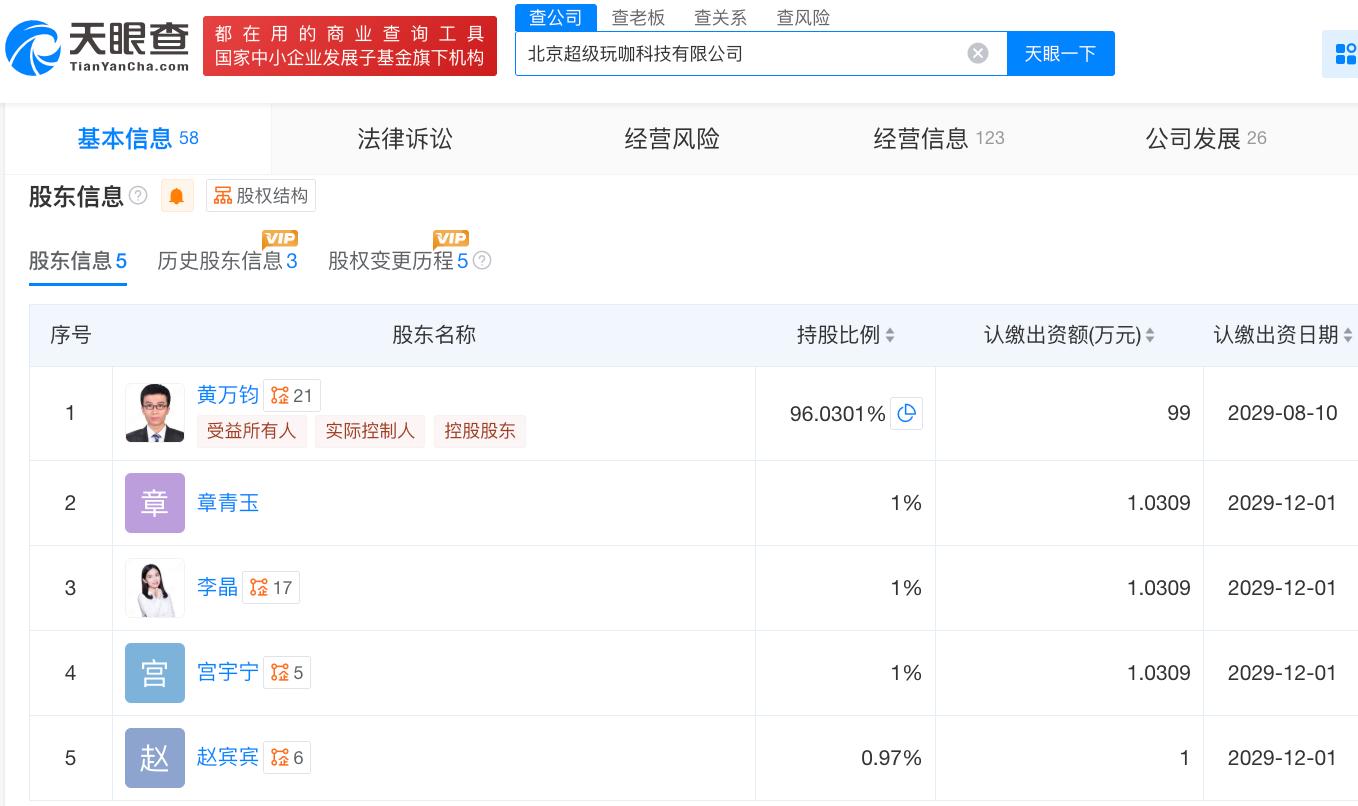Open the 查老板 menu item
Screen dimensions: 1358x806
click(638, 17)
